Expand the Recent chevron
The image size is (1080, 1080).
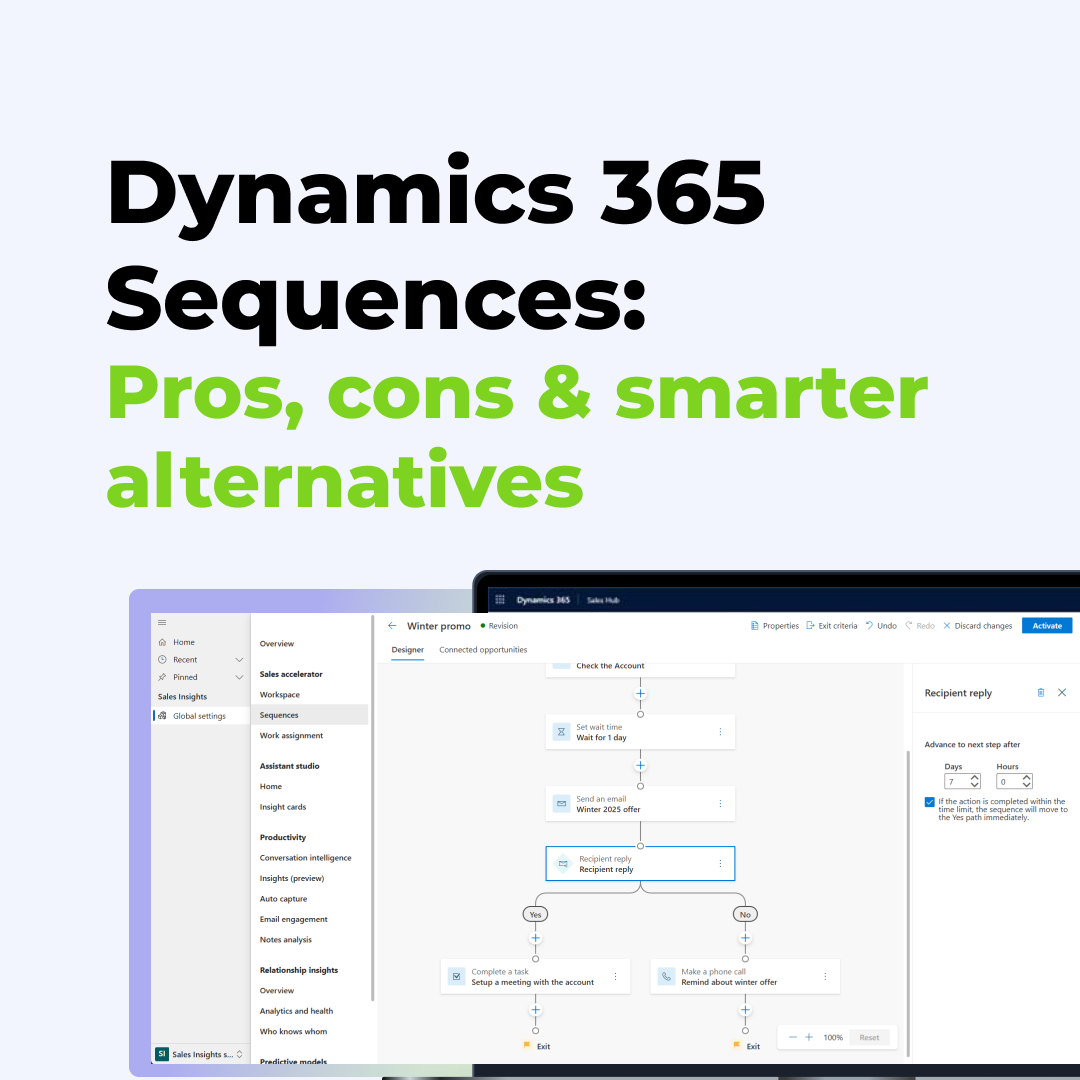[239, 660]
